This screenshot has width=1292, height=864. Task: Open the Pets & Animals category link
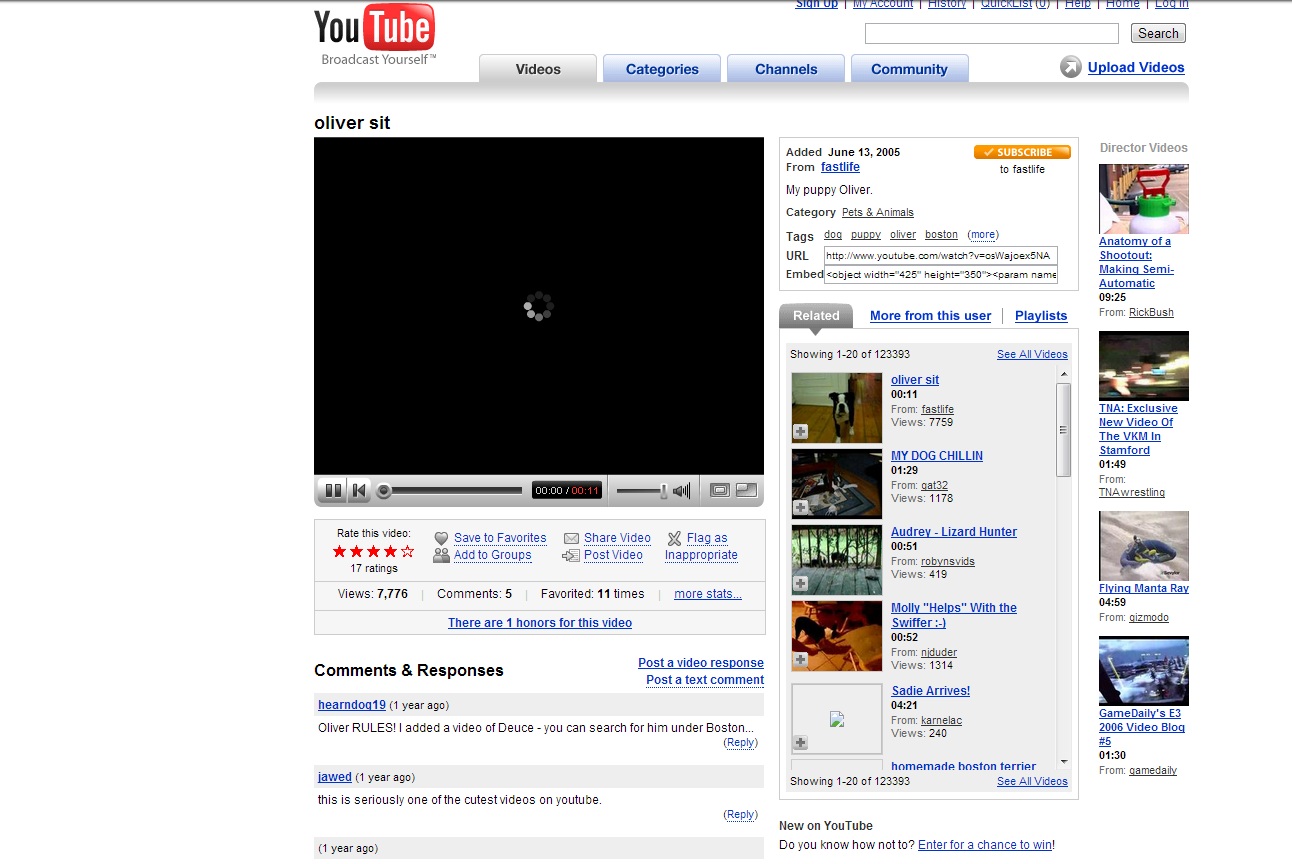[x=877, y=212]
